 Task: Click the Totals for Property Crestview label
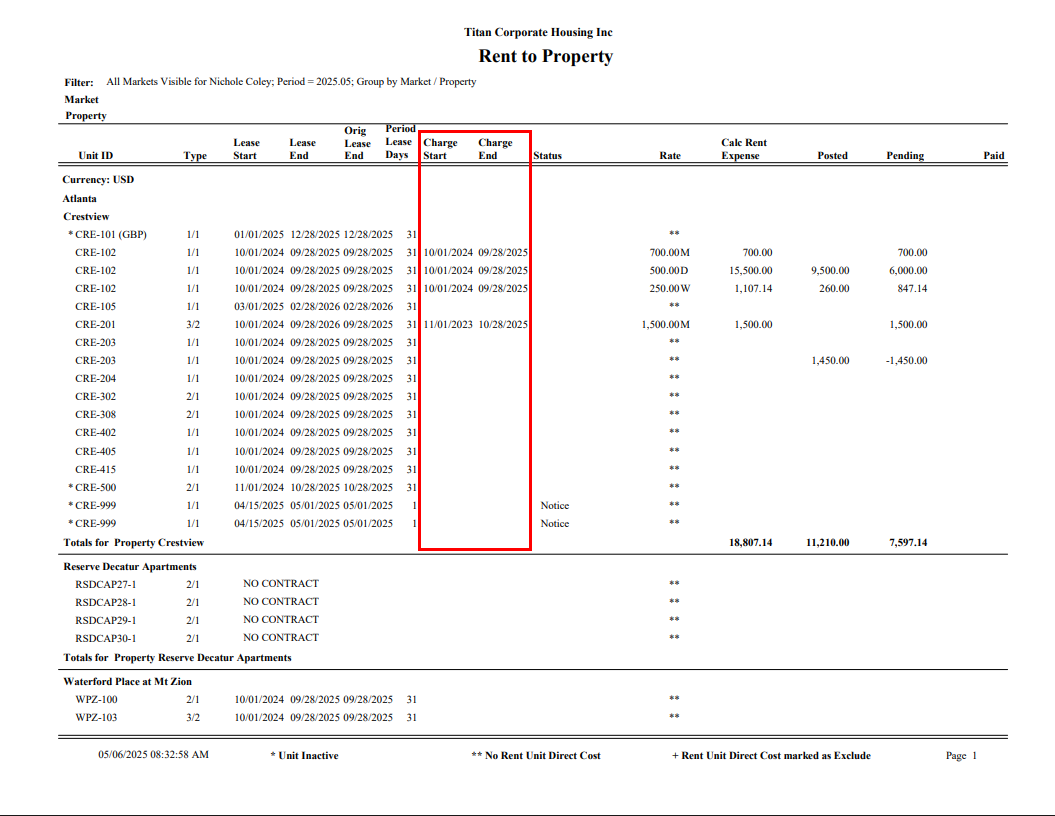(x=133, y=543)
